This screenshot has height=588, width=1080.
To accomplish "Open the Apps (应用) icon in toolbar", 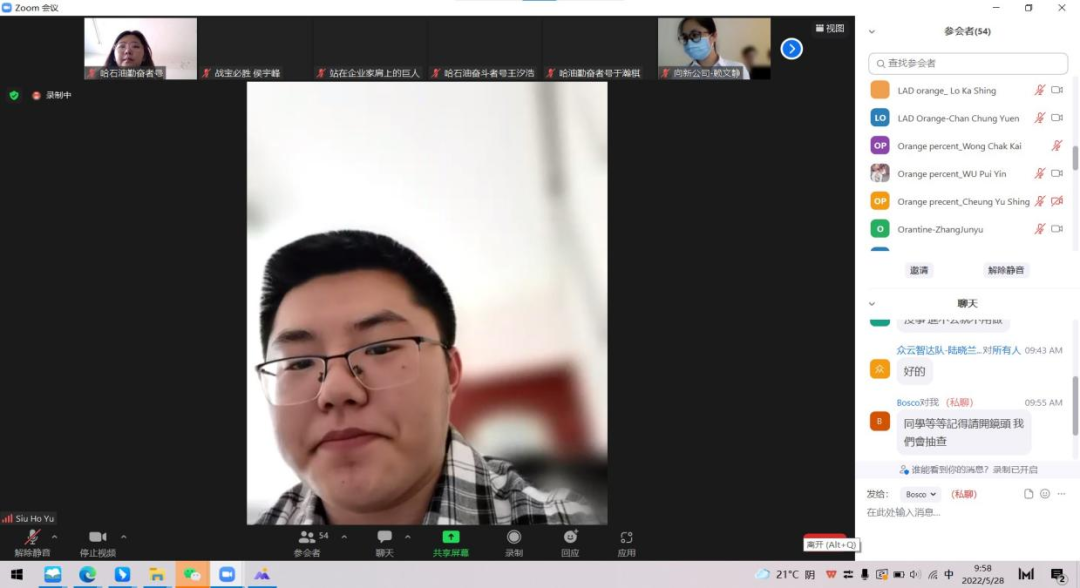I will 626,537.
